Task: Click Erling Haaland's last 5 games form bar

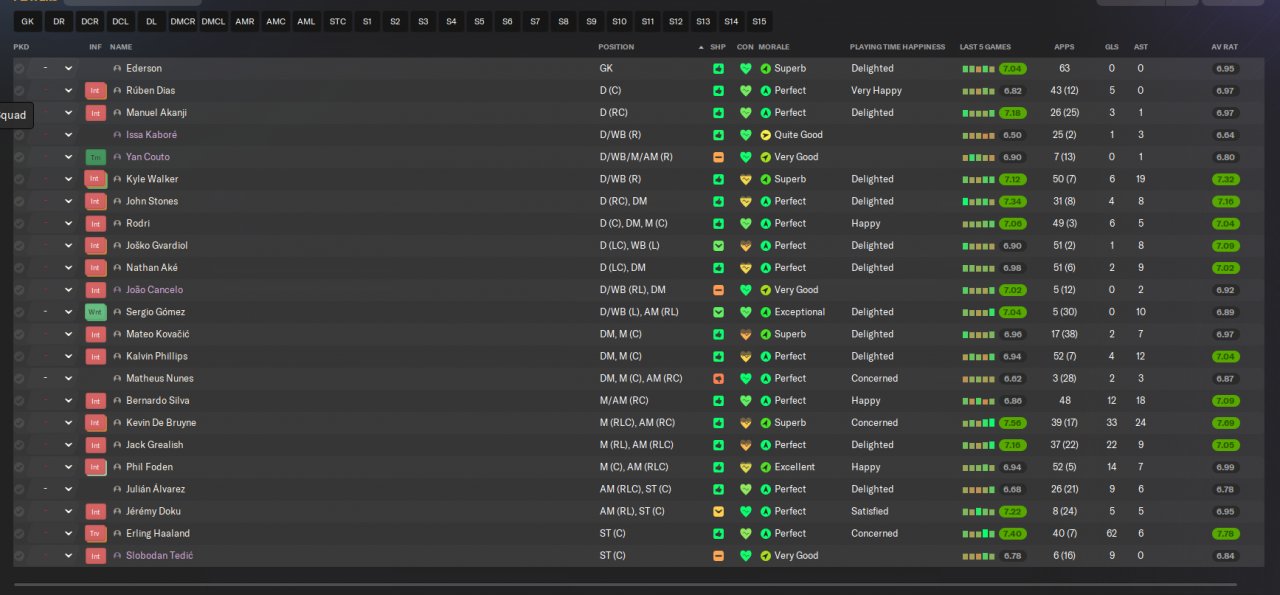Action: (x=979, y=534)
